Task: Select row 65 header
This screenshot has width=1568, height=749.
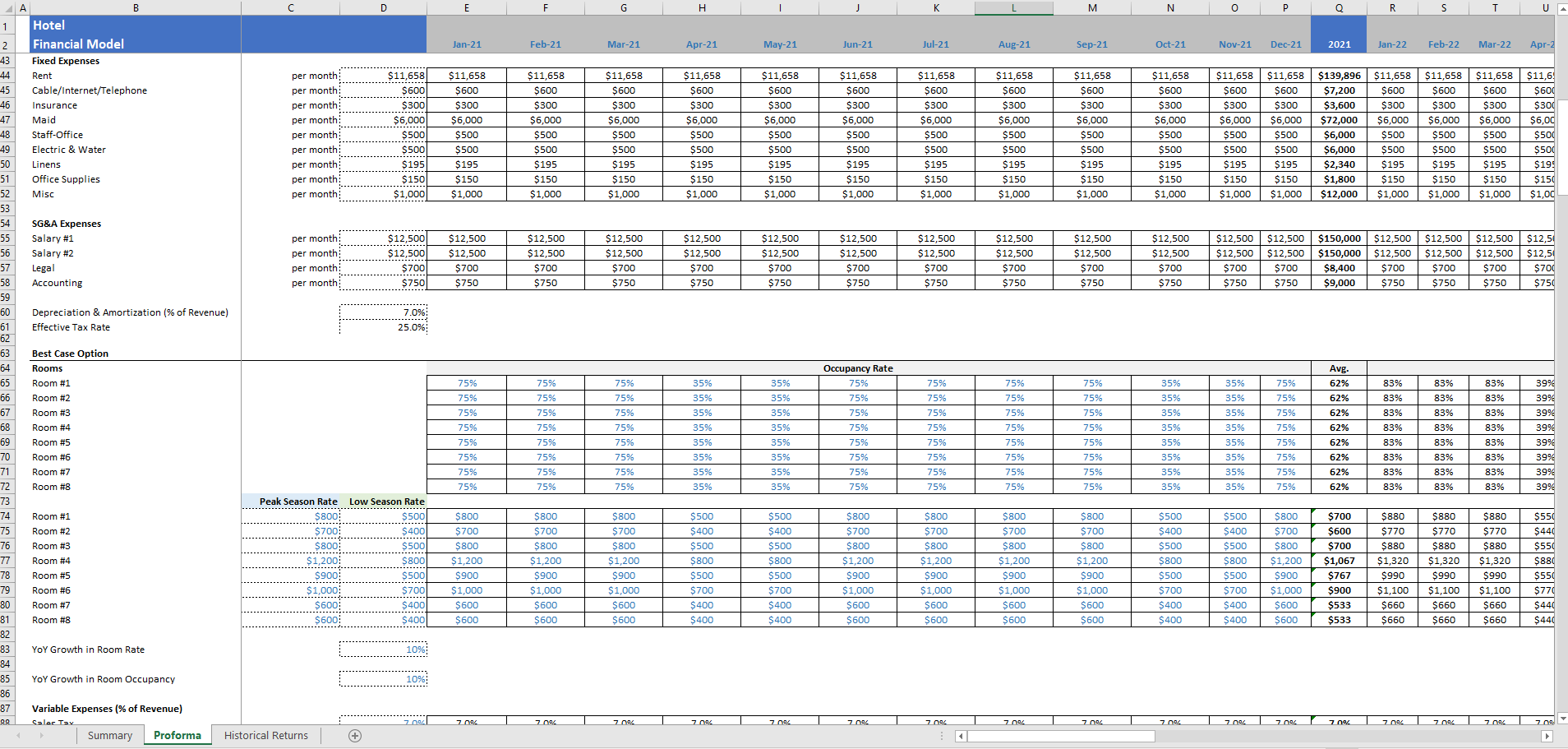Action: 6,383
